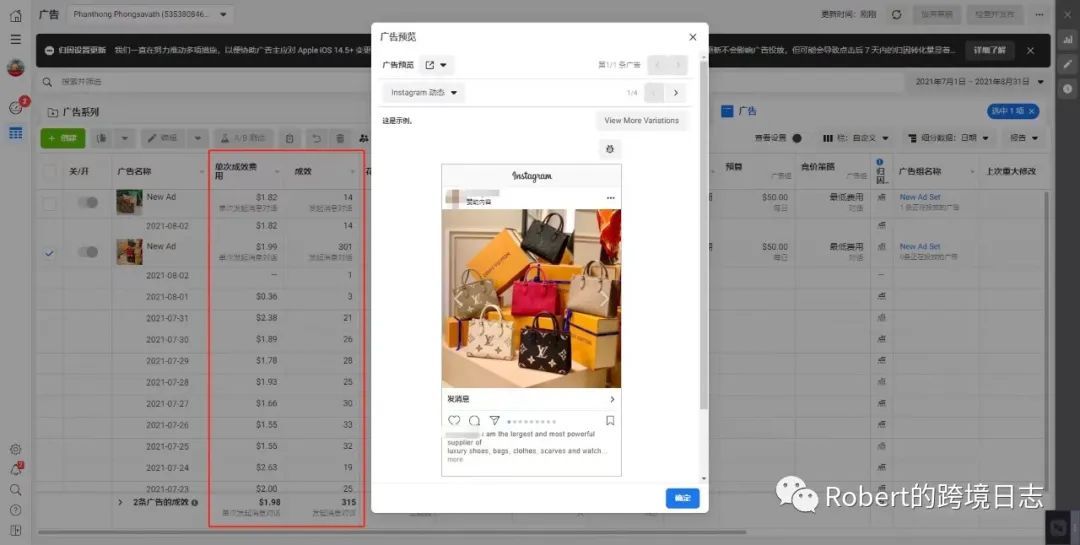Open the ad preview share dropdown
This screenshot has height=545, width=1080.
tap(436, 65)
